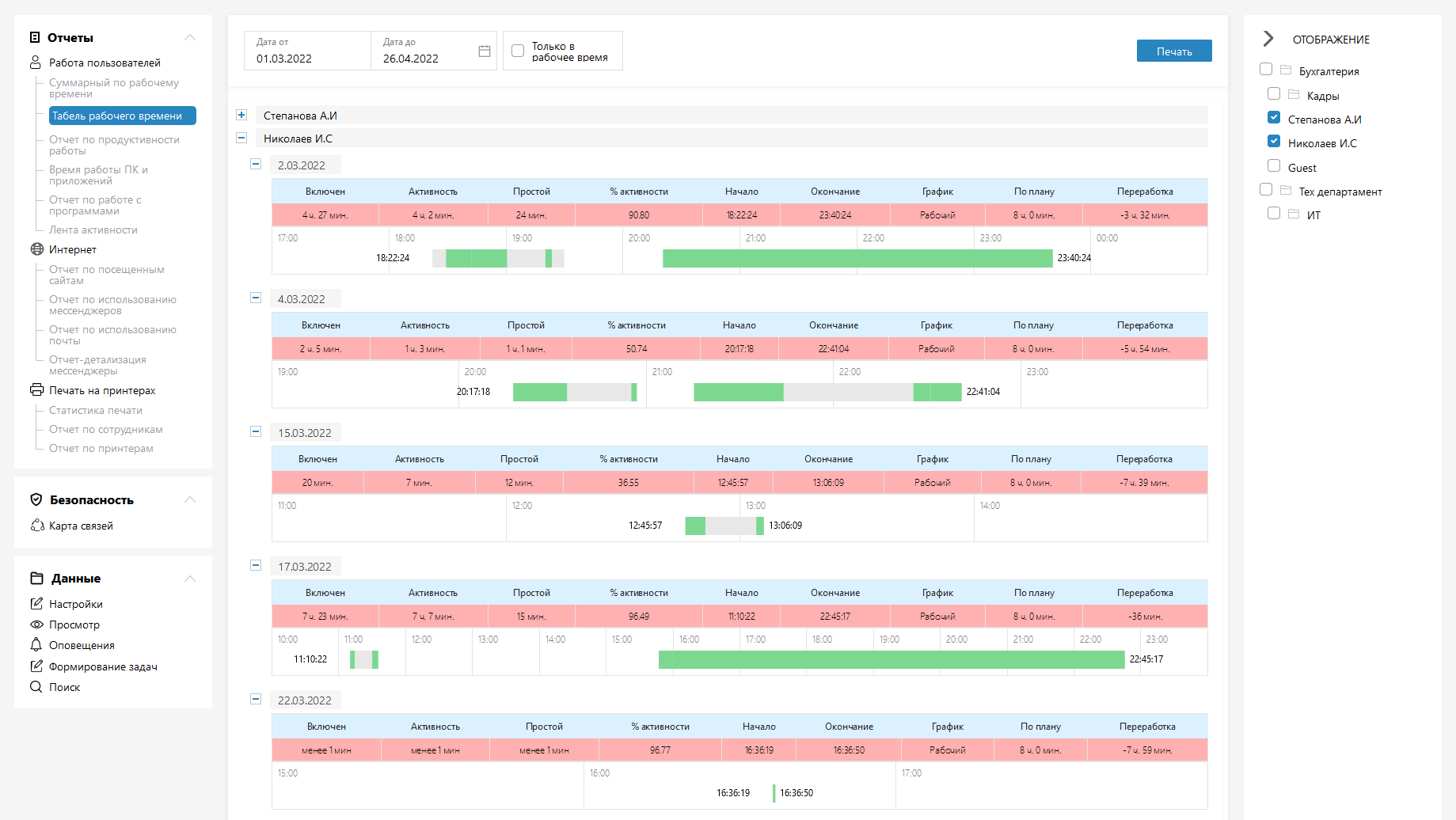The width and height of the screenshot is (1456, 820).
Task: Enable Только в рабочее время checkbox
Action: pos(518,51)
